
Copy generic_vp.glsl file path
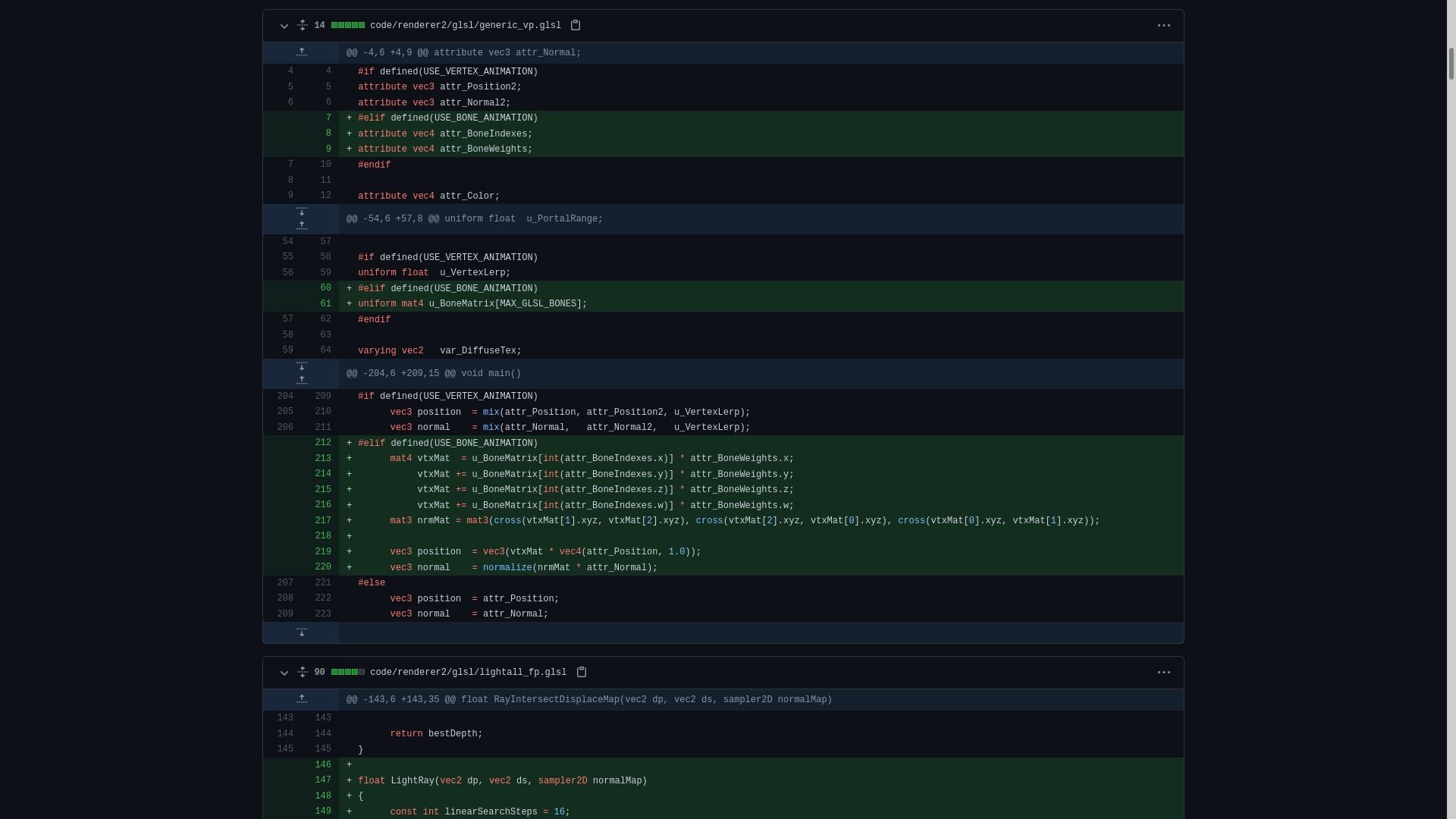point(576,26)
